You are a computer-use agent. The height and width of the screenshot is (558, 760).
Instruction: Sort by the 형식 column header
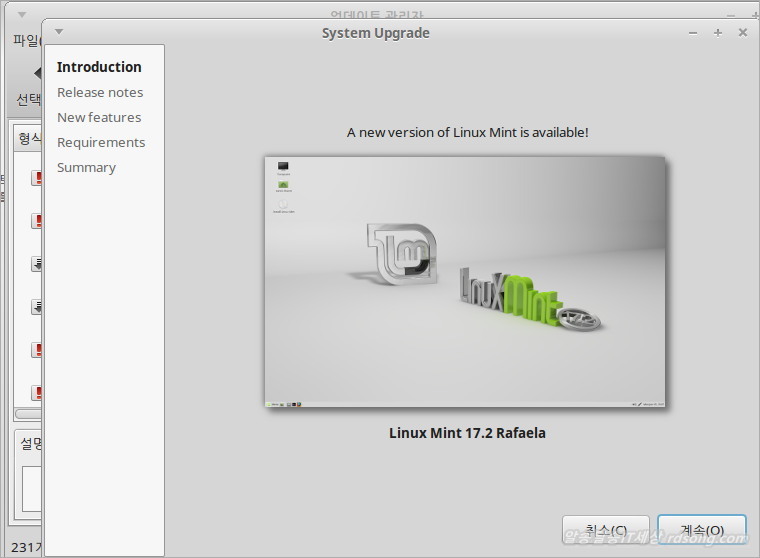pyautogui.click(x=27, y=138)
